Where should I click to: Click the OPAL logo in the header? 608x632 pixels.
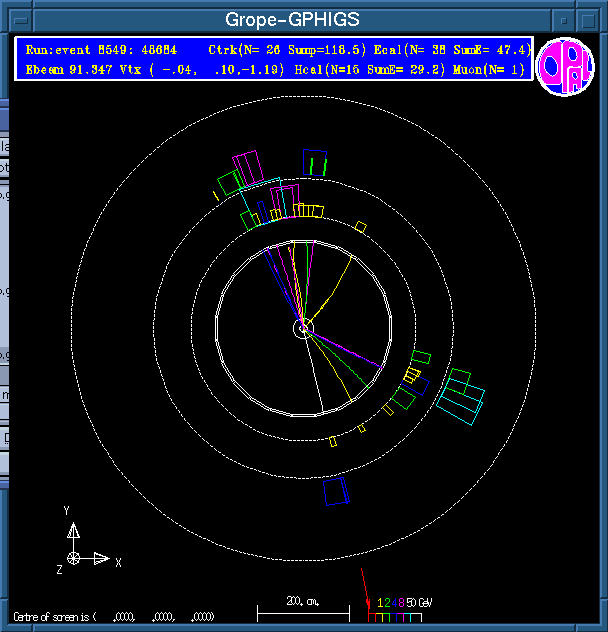coord(565,66)
